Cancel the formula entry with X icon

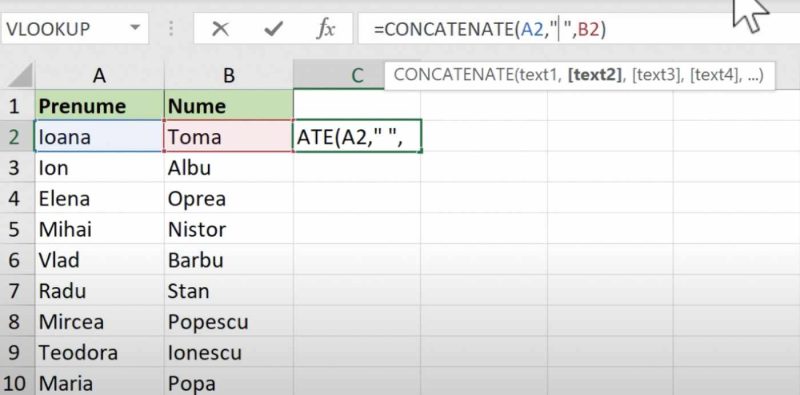pyautogui.click(x=220, y=30)
